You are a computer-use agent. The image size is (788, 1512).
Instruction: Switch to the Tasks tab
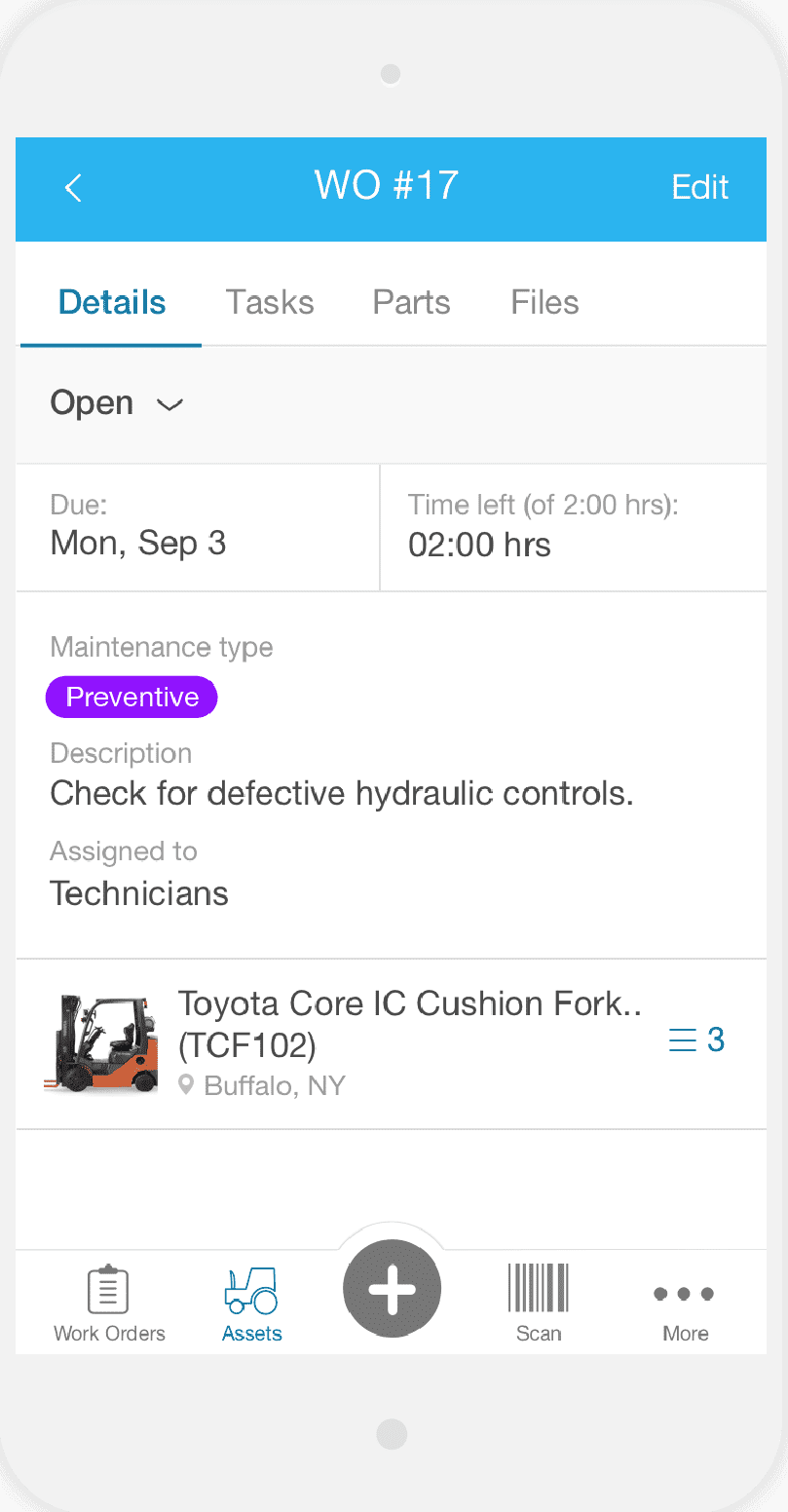(270, 302)
